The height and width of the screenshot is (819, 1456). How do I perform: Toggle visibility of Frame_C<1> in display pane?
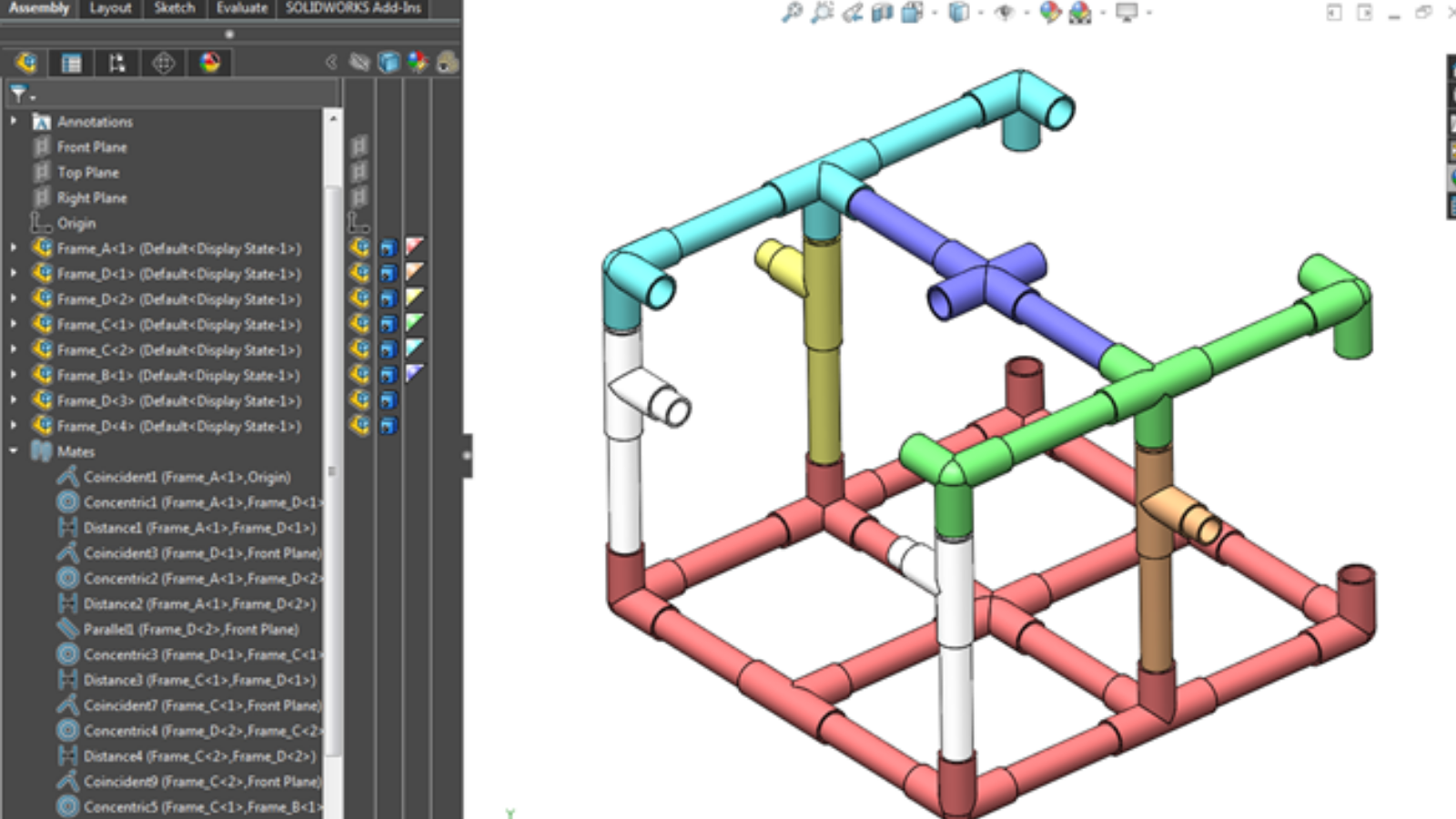click(x=360, y=323)
